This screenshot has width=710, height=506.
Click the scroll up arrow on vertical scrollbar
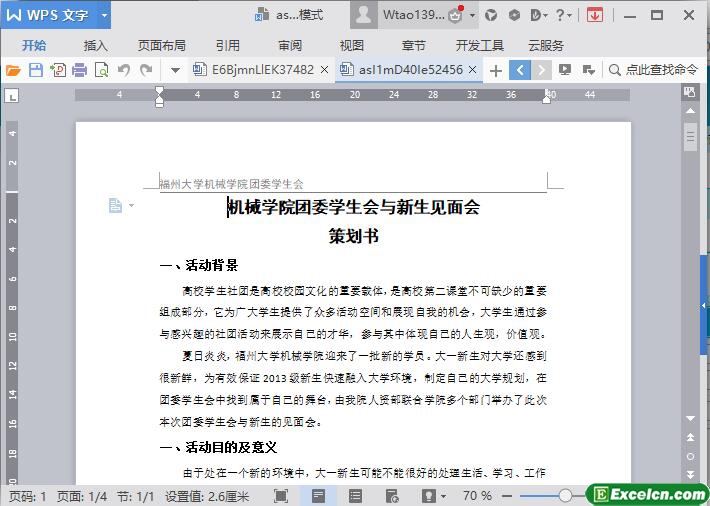coord(690,111)
